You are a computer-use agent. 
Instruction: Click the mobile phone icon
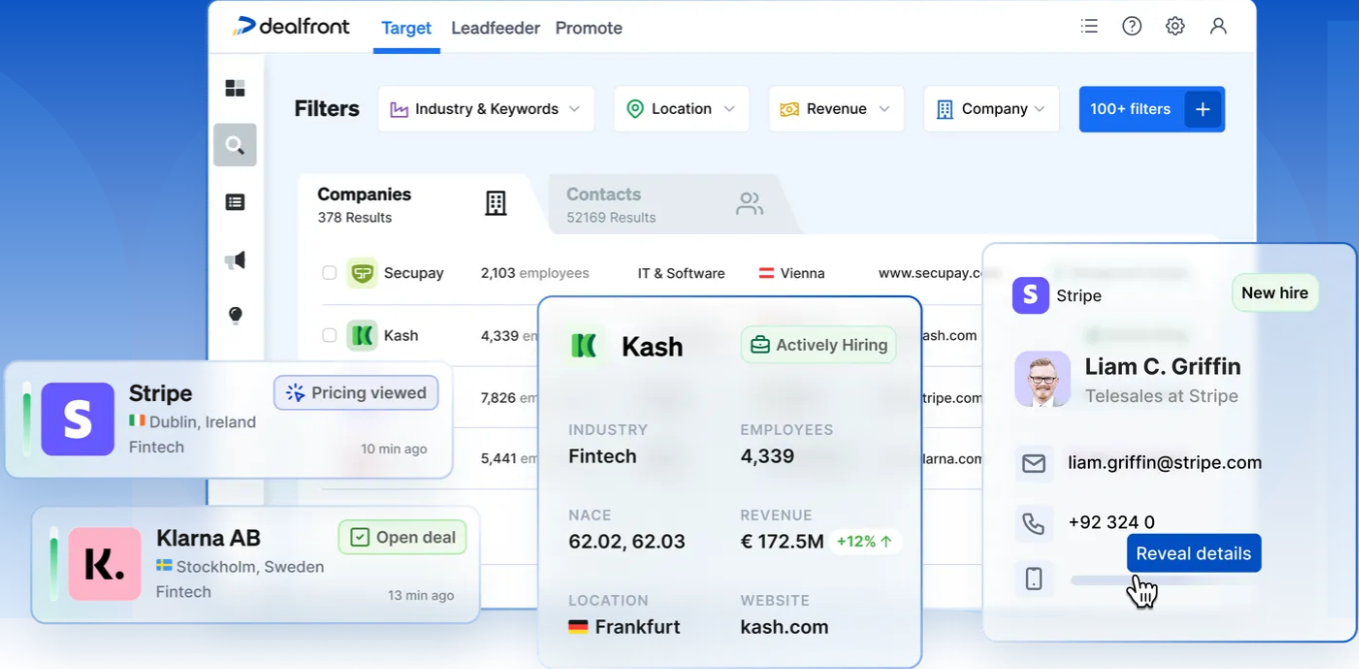(x=1034, y=578)
